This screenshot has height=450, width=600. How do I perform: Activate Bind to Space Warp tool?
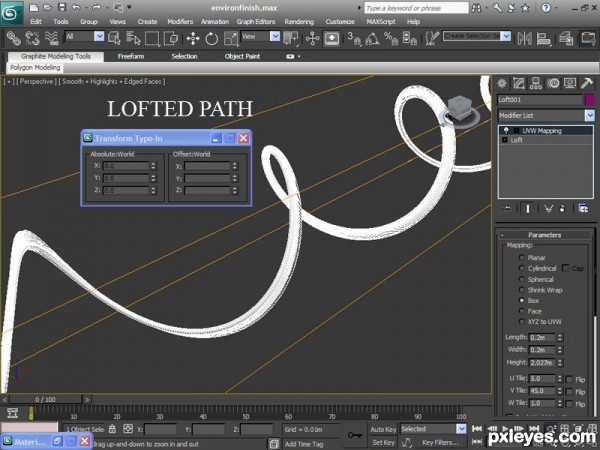pos(51,38)
